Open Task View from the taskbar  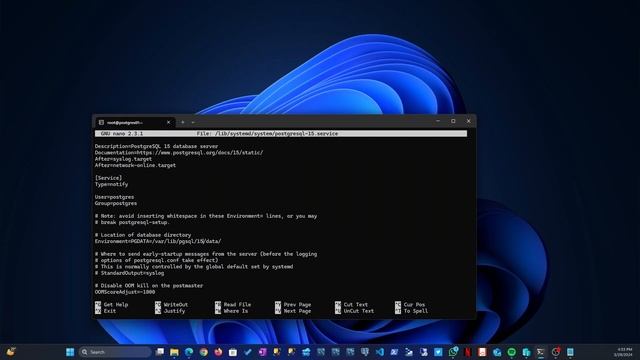coord(160,352)
